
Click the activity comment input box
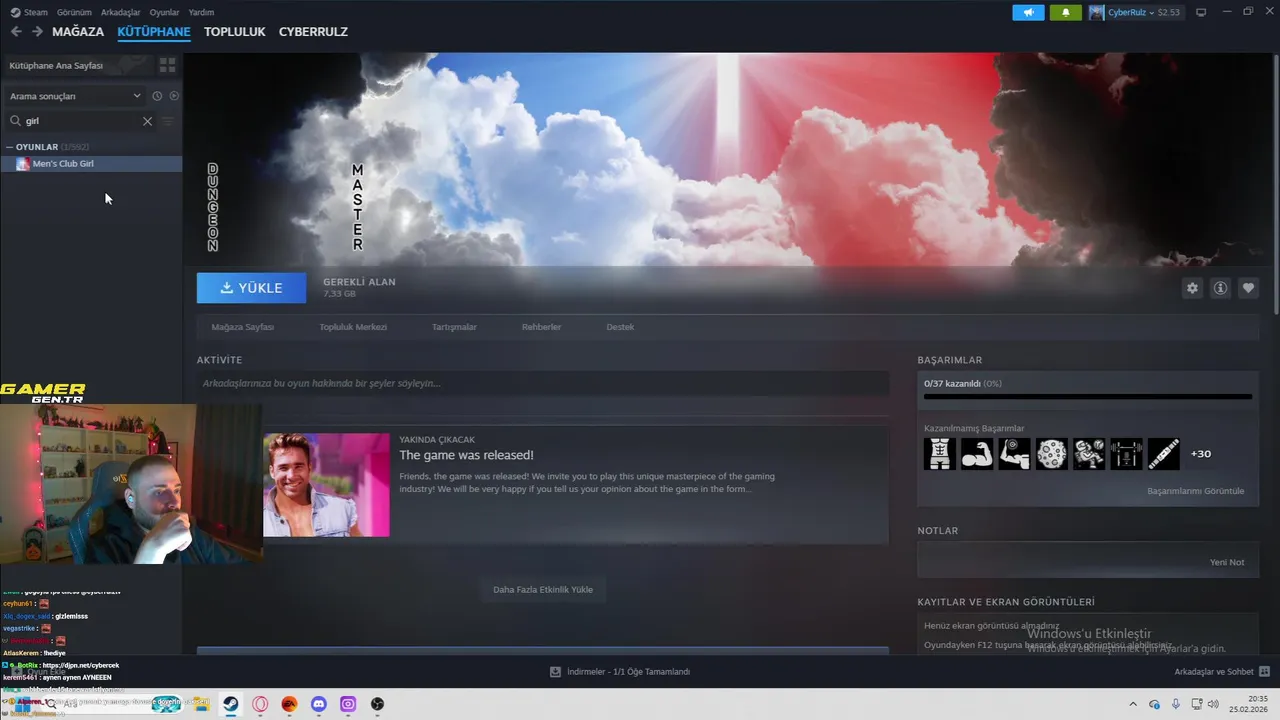(543, 383)
